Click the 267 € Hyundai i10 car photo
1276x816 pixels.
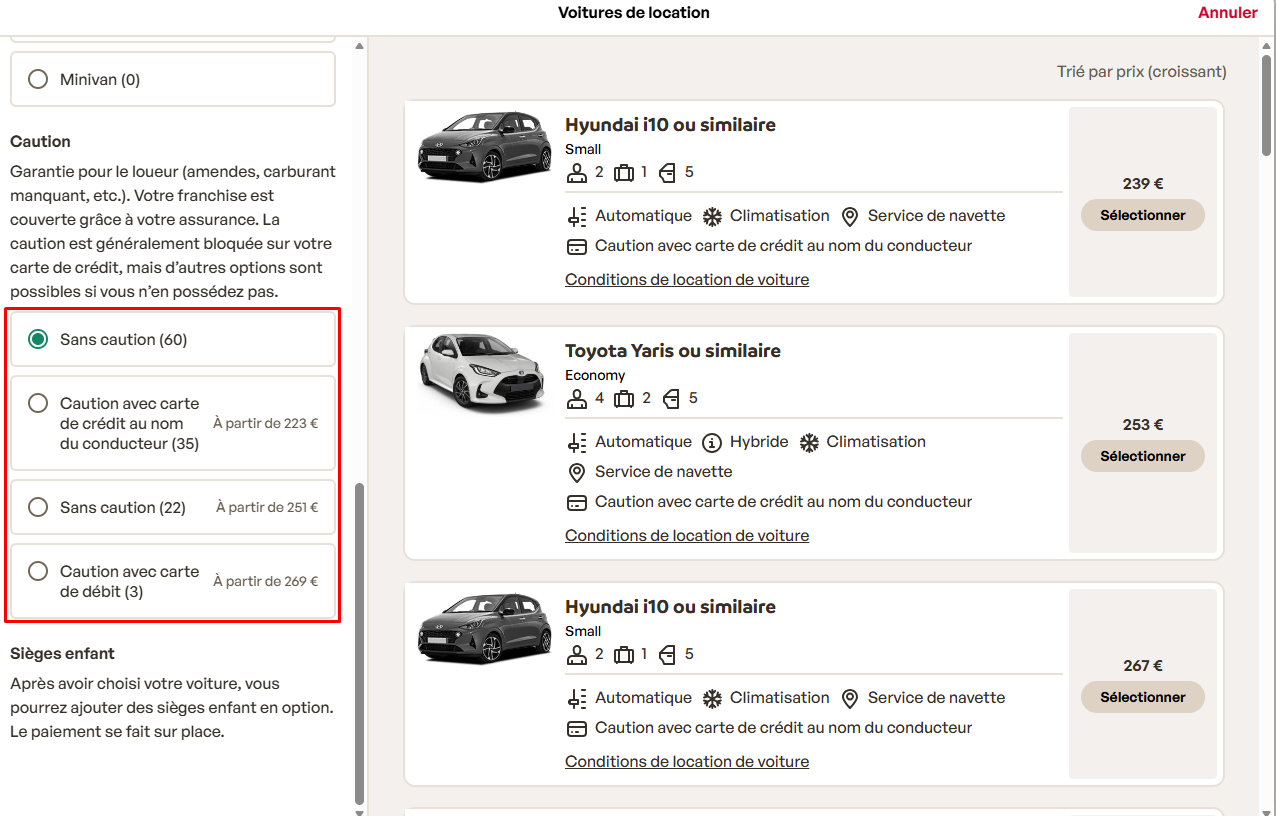point(484,629)
